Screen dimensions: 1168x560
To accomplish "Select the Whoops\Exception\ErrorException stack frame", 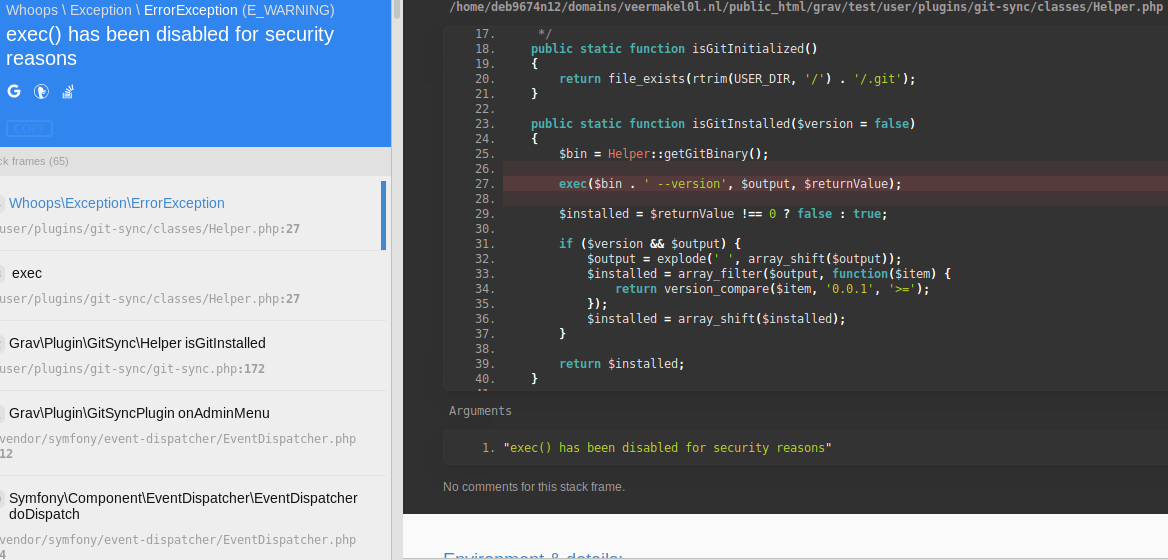I will [193, 216].
